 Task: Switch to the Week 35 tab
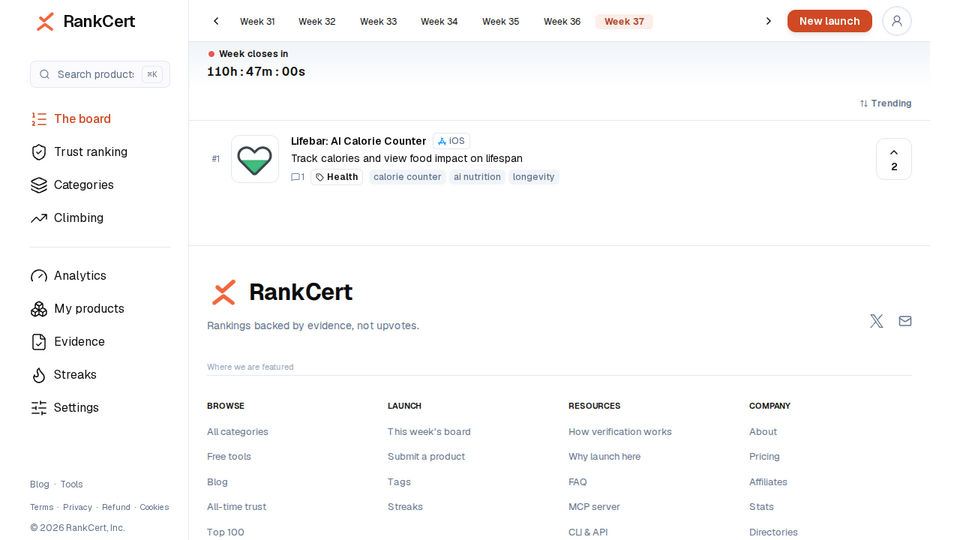[x=500, y=21]
